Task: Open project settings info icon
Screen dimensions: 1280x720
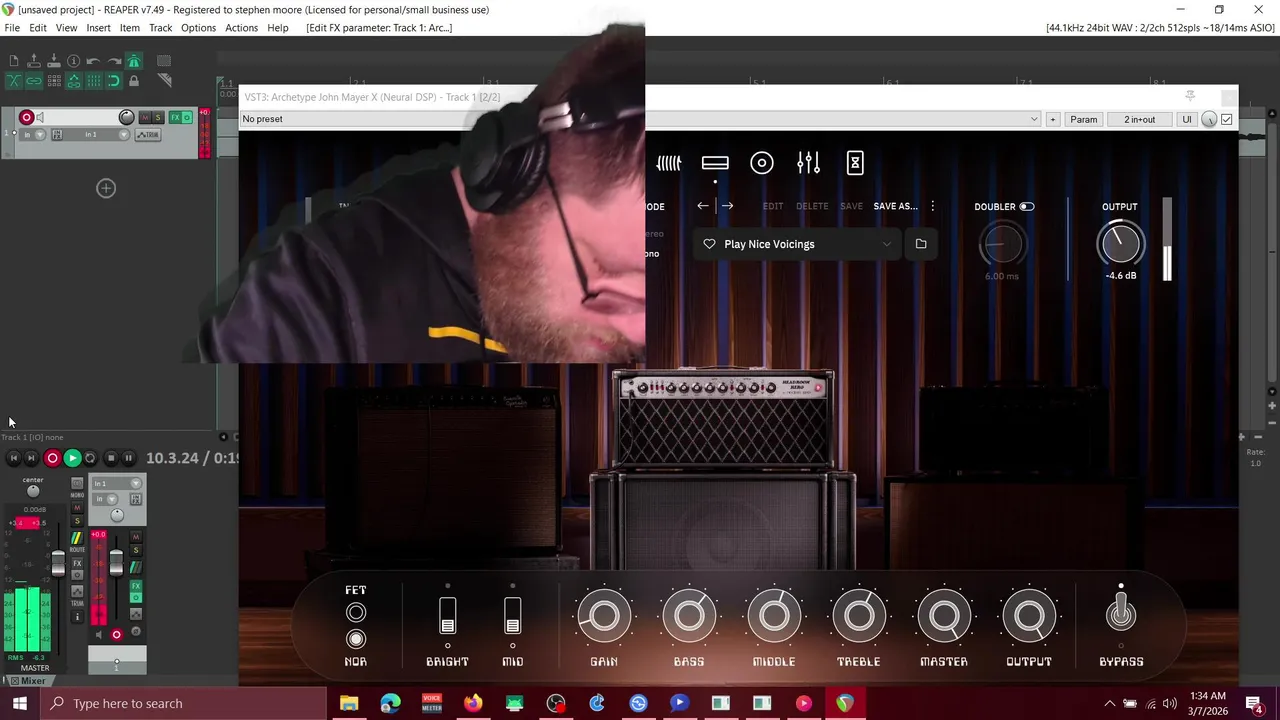Action: coord(74,62)
